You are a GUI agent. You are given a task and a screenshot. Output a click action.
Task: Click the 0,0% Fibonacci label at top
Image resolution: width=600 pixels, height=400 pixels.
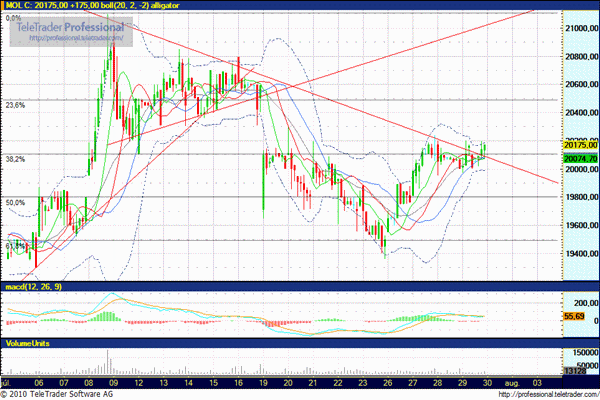(x=13, y=17)
